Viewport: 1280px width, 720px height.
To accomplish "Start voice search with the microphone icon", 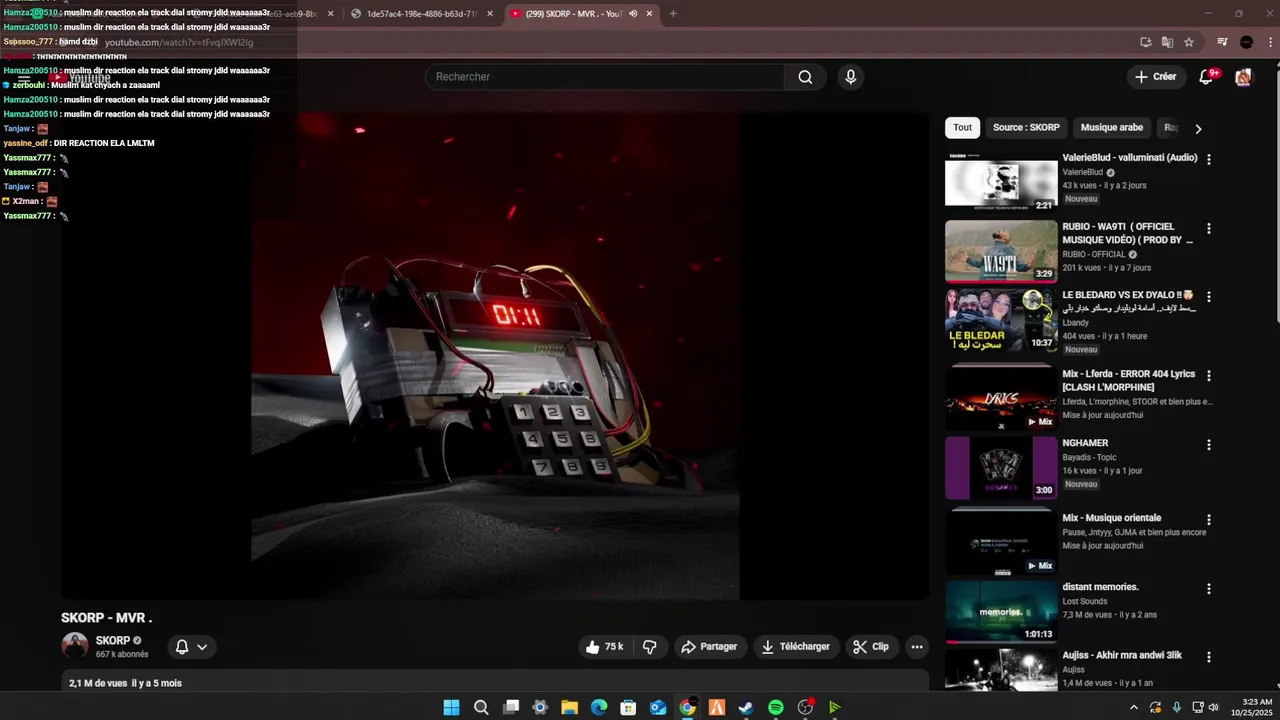I will click(850, 77).
